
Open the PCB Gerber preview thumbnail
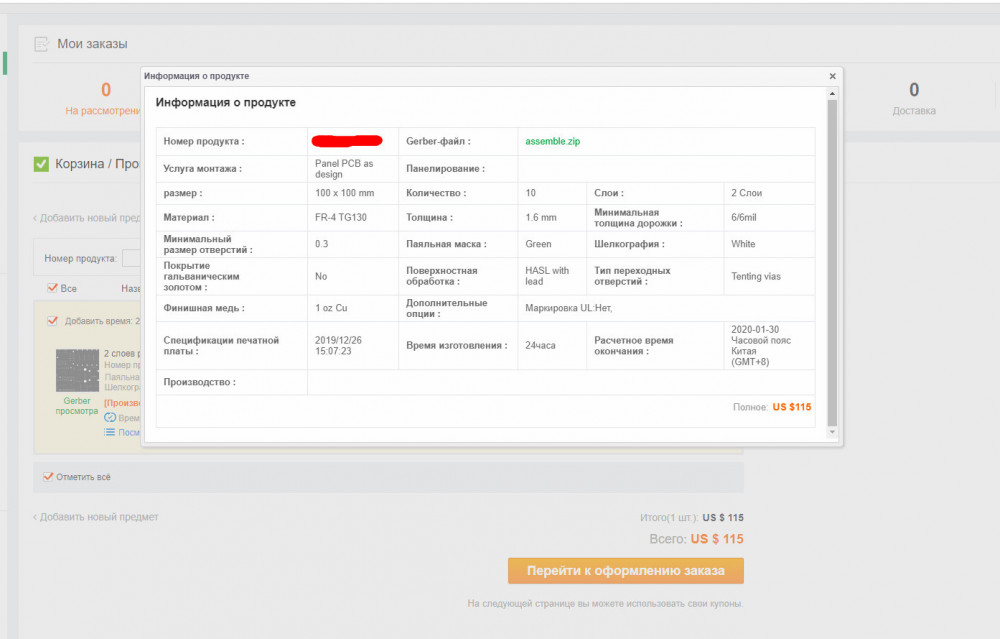pos(77,371)
